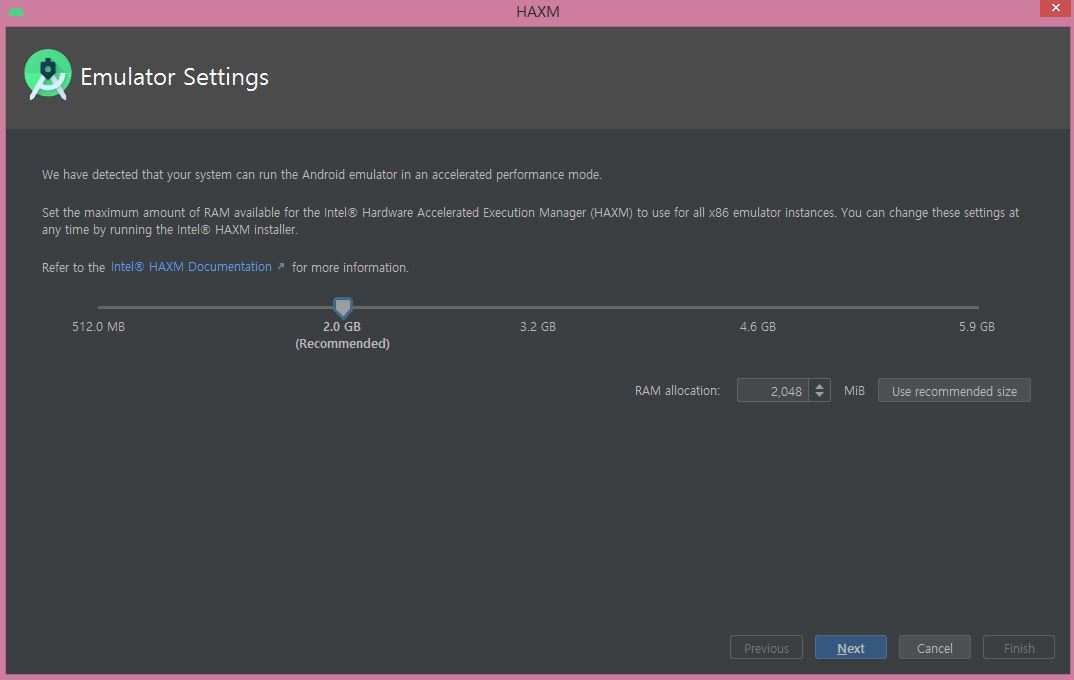Click the 5.9 GB slider label
1074x680 pixels.
pos(977,327)
